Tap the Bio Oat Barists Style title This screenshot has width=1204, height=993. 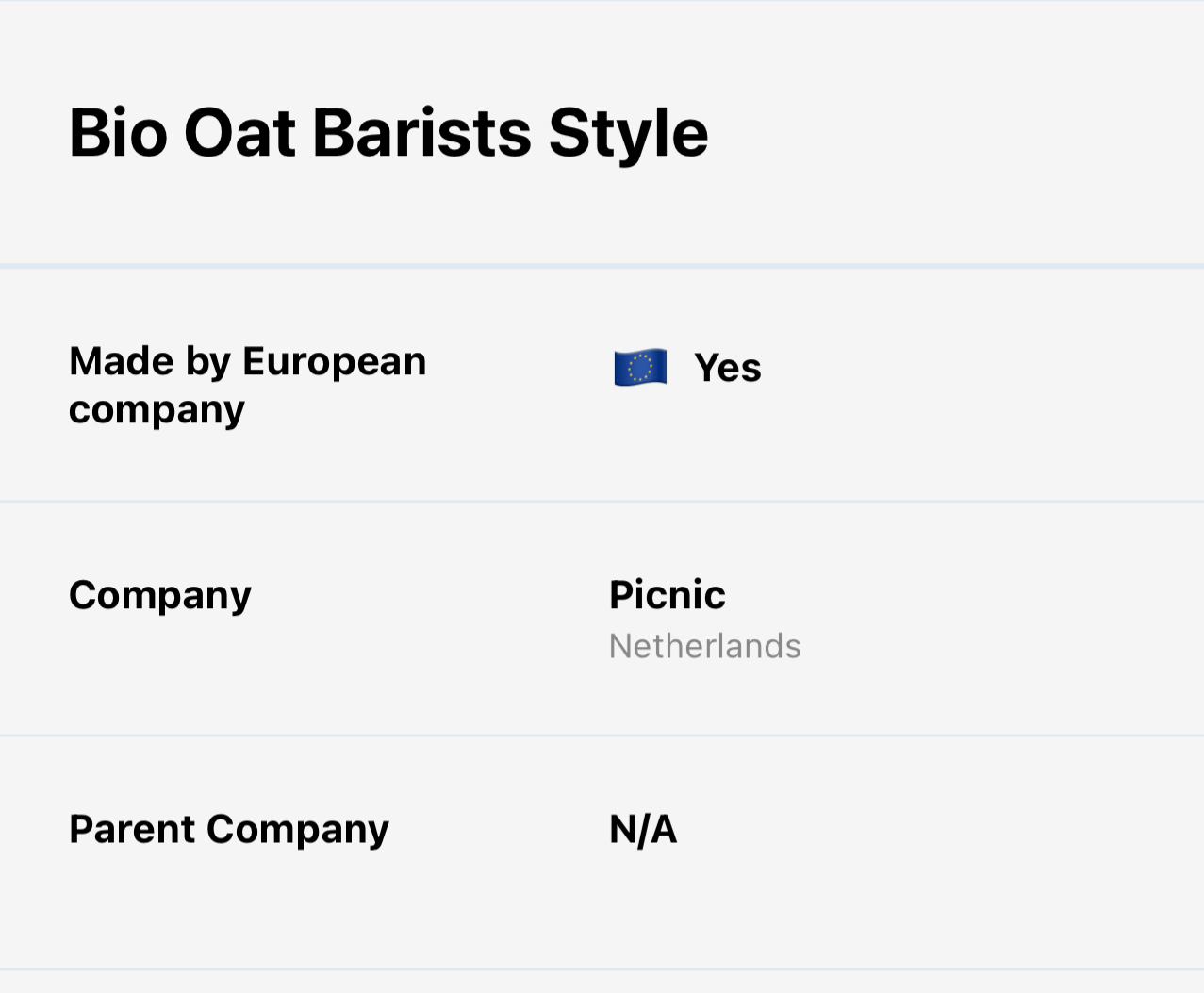388,133
